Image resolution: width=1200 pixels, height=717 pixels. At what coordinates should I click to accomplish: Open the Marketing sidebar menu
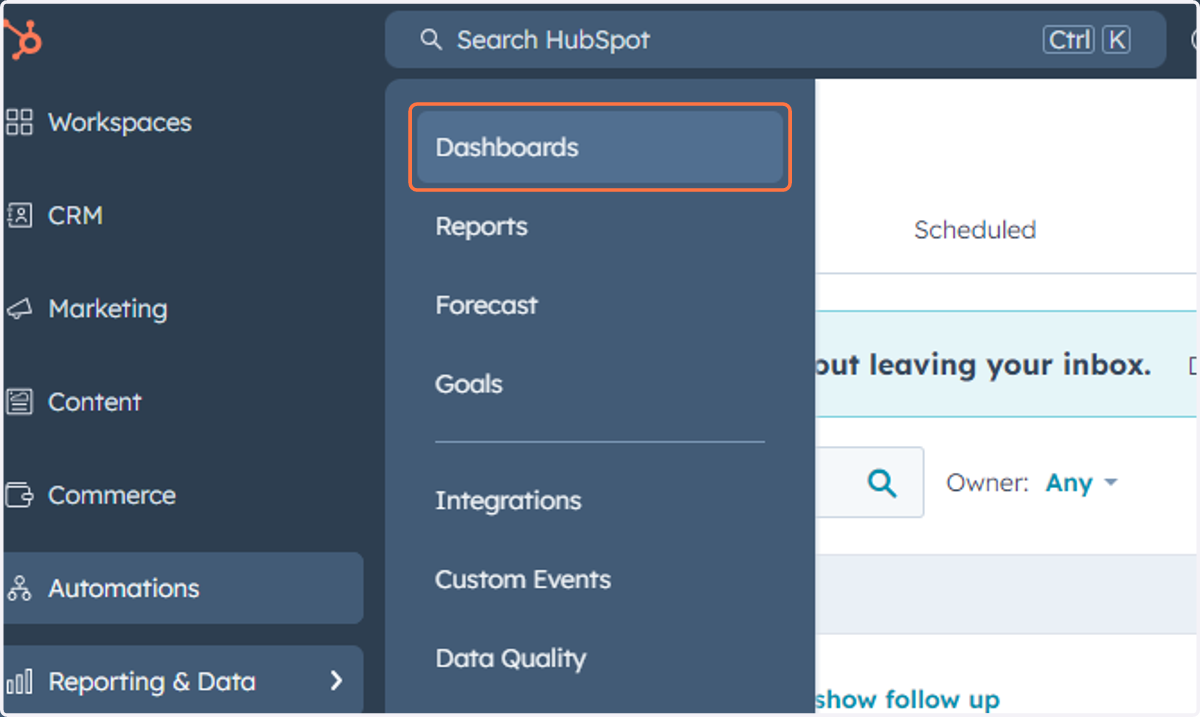pos(108,309)
